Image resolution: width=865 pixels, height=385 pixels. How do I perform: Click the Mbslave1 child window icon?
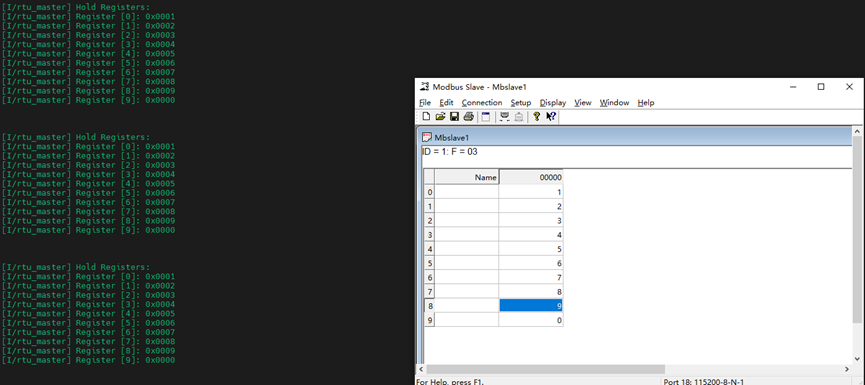427,137
